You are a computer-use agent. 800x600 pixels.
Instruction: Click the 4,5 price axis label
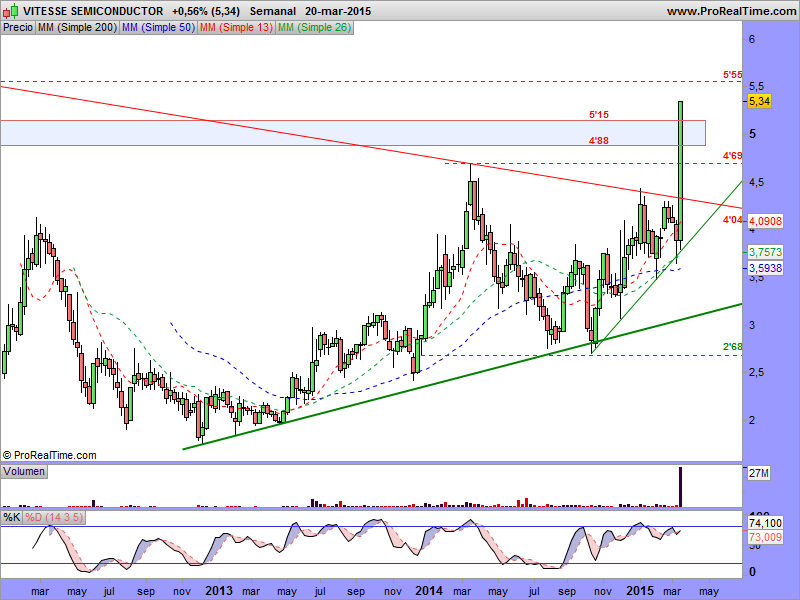pos(757,183)
